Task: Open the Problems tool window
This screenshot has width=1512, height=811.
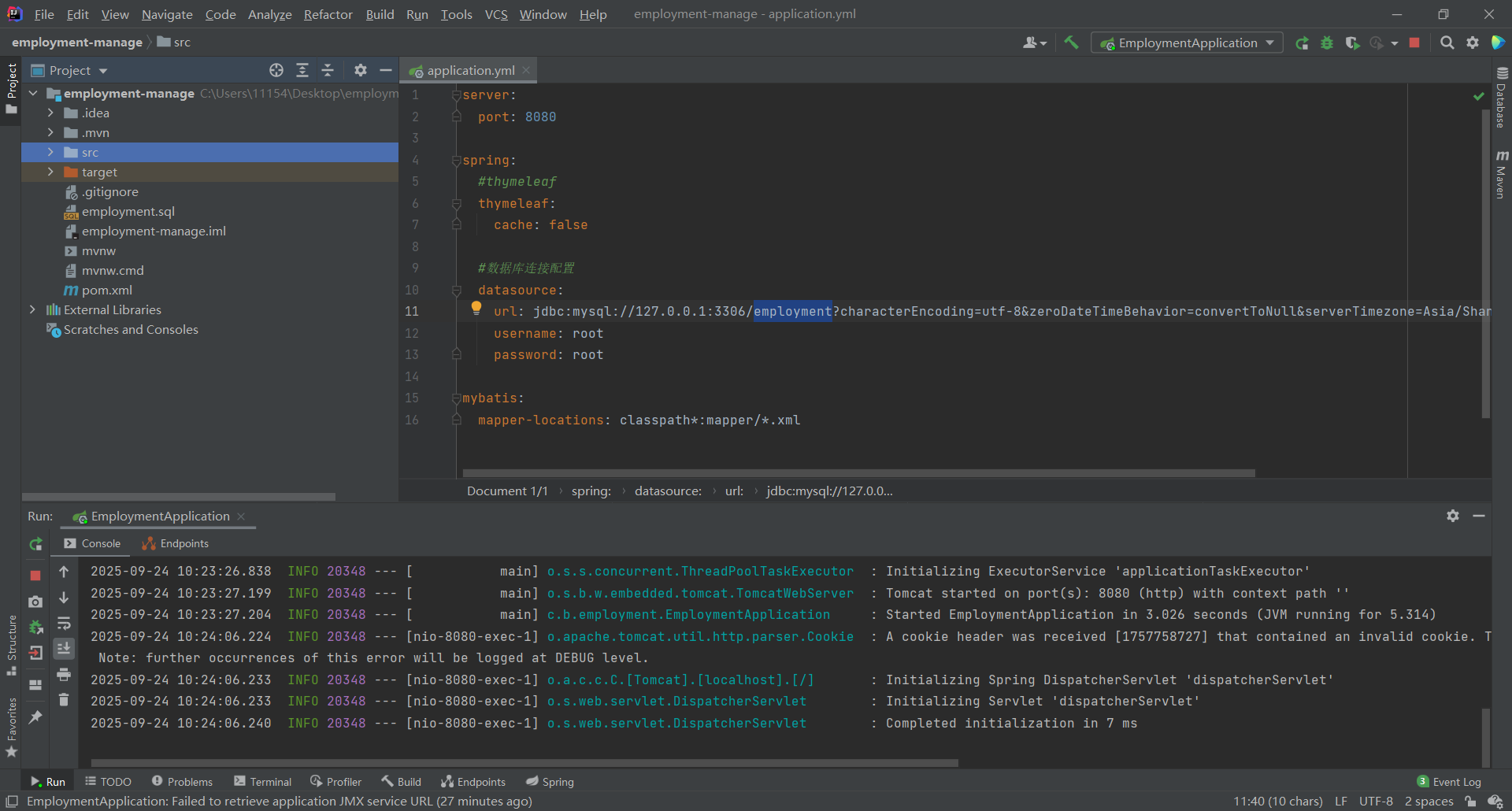Action: click(x=182, y=781)
